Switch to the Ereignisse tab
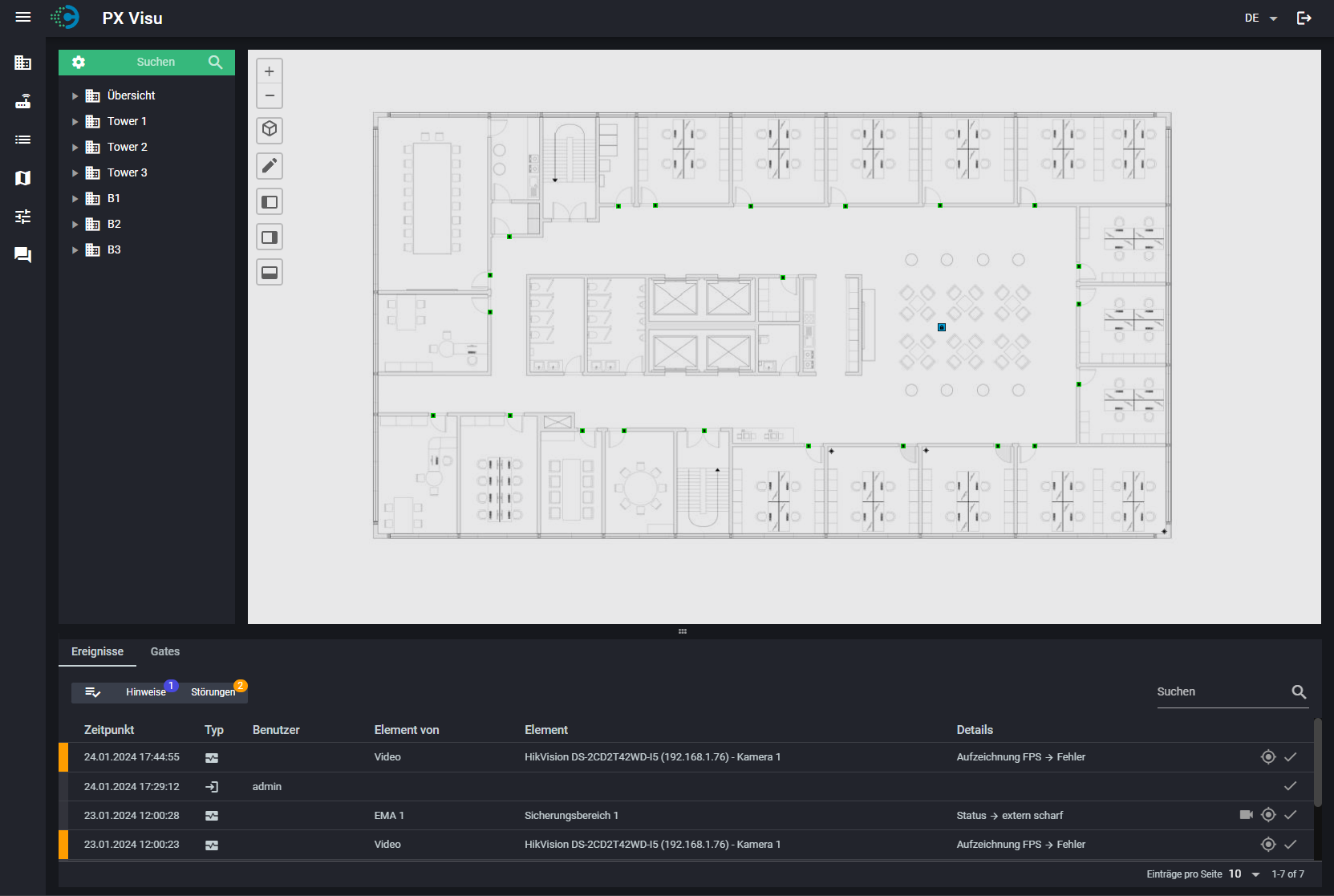This screenshot has width=1334, height=896. [x=97, y=651]
